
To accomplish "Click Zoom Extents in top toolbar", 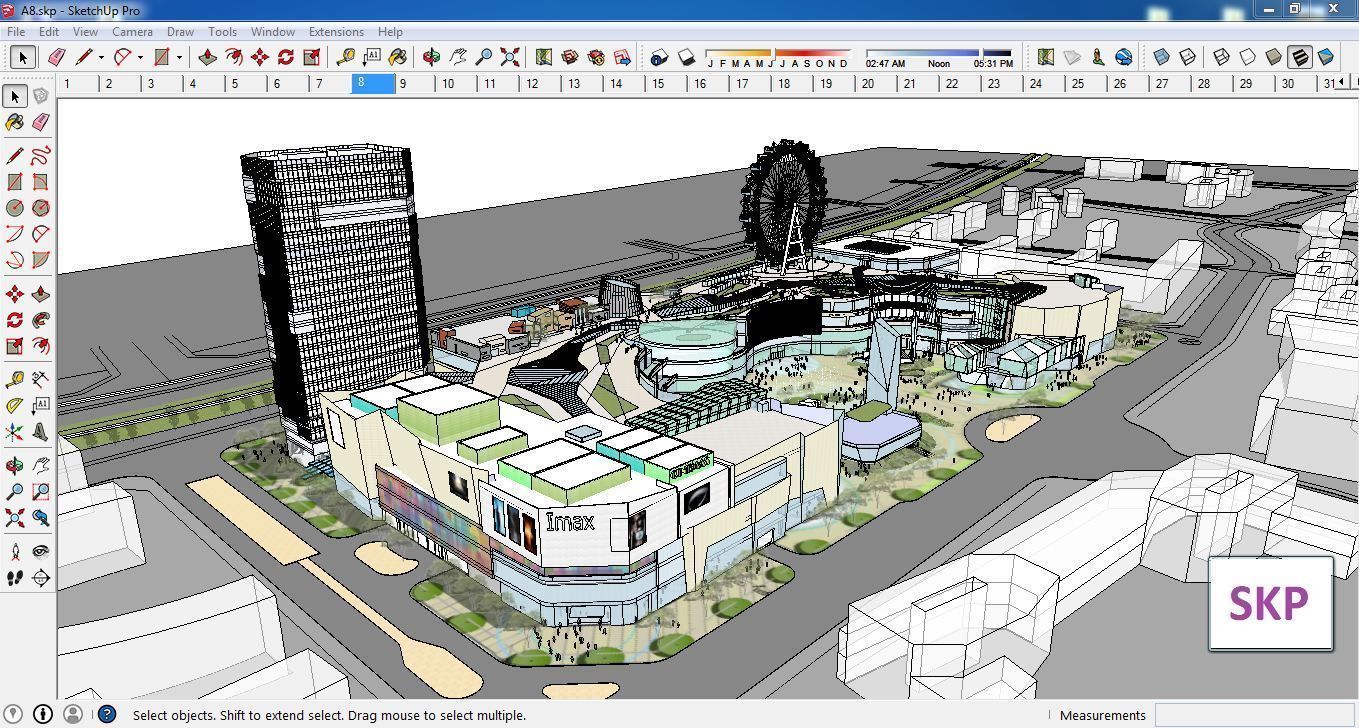I will (510, 58).
